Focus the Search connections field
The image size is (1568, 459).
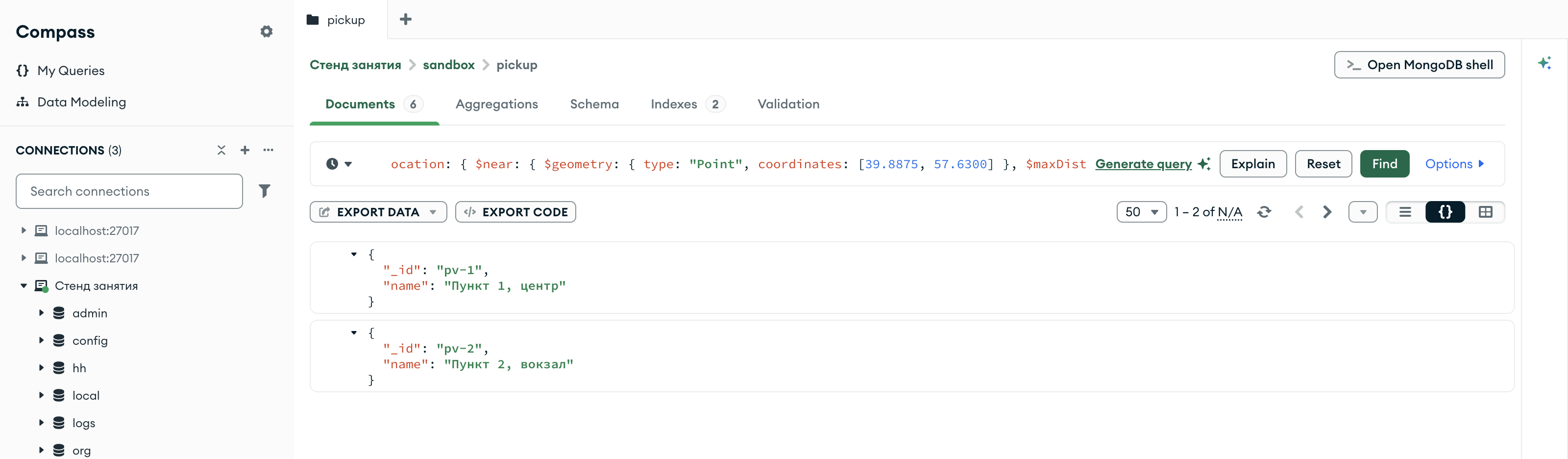129,191
